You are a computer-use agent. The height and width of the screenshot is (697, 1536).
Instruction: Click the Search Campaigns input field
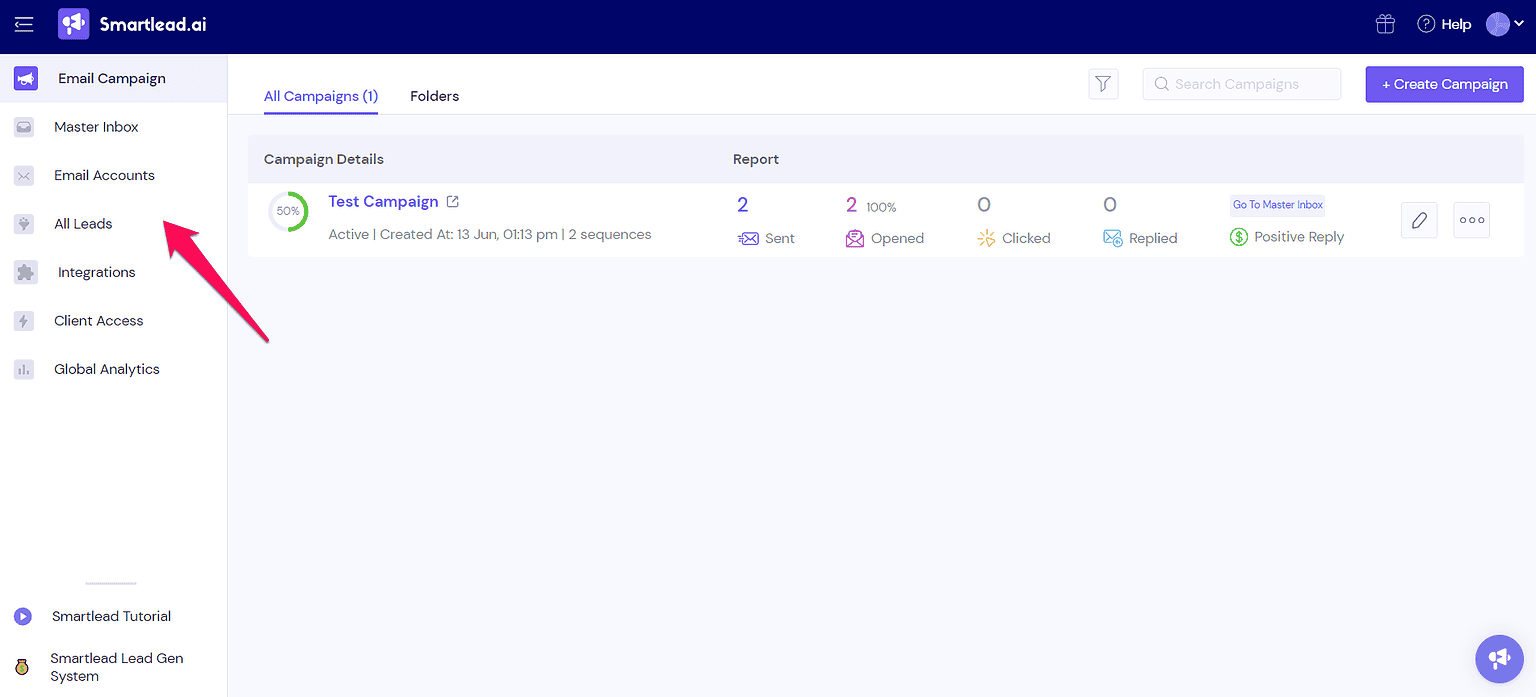[1241, 84]
